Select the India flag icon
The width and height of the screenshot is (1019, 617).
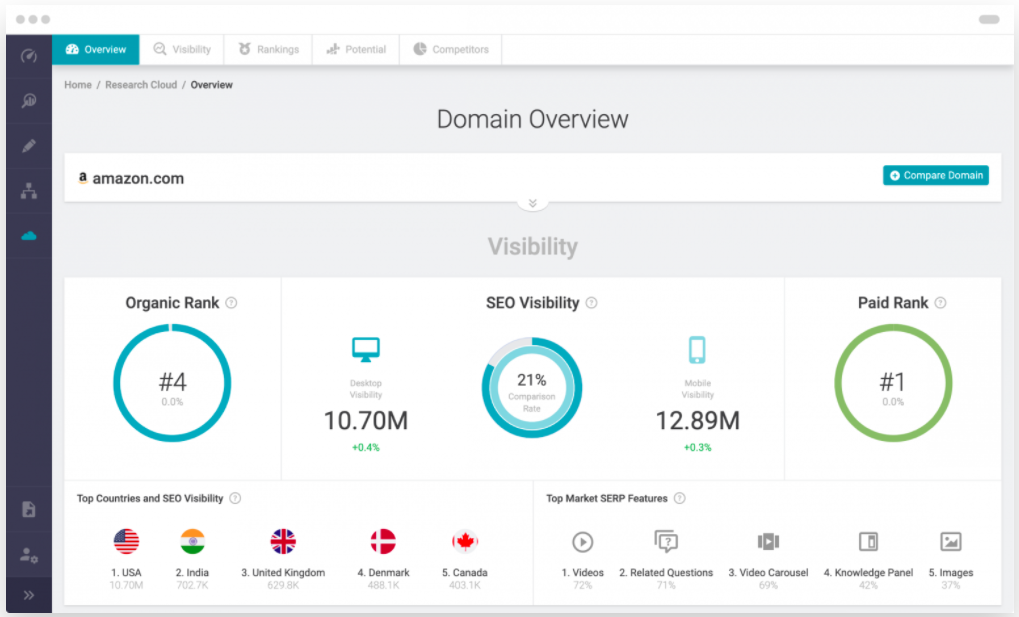[x=192, y=541]
